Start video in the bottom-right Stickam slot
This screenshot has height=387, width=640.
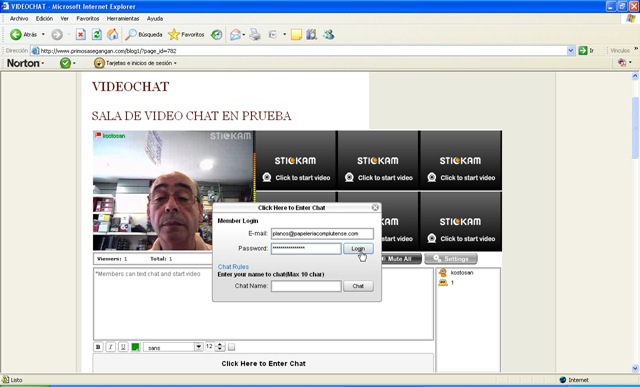(x=461, y=221)
